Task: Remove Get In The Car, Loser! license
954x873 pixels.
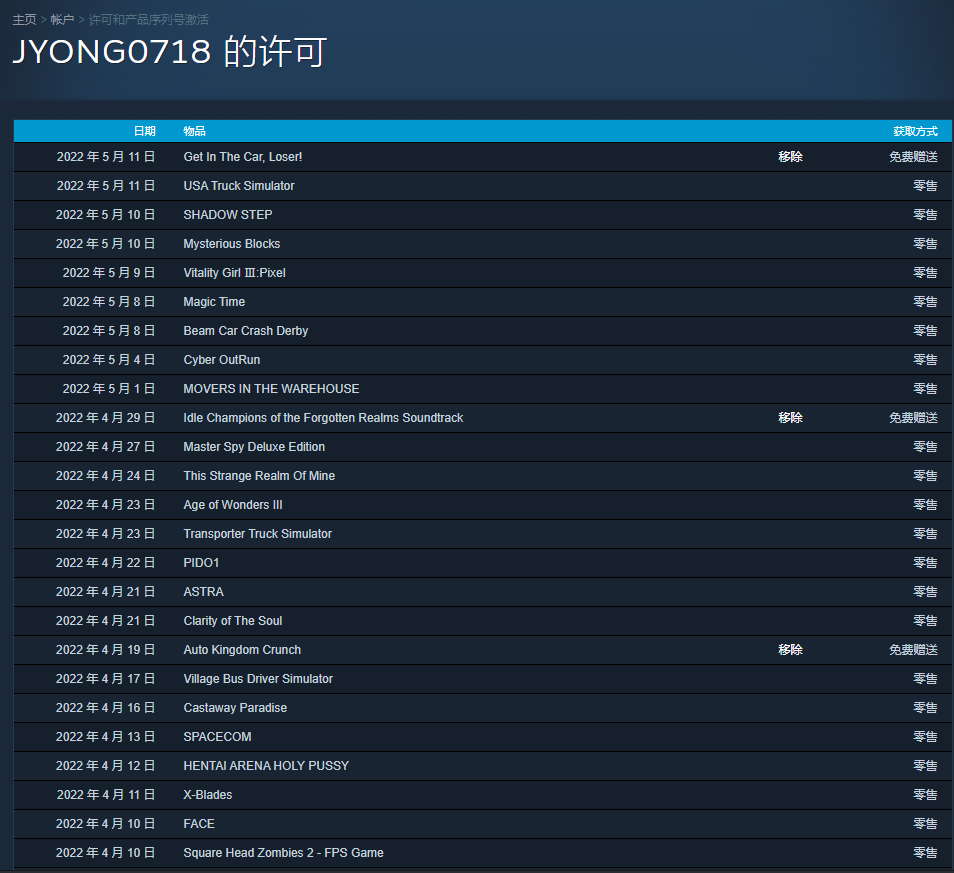Action: point(790,157)
